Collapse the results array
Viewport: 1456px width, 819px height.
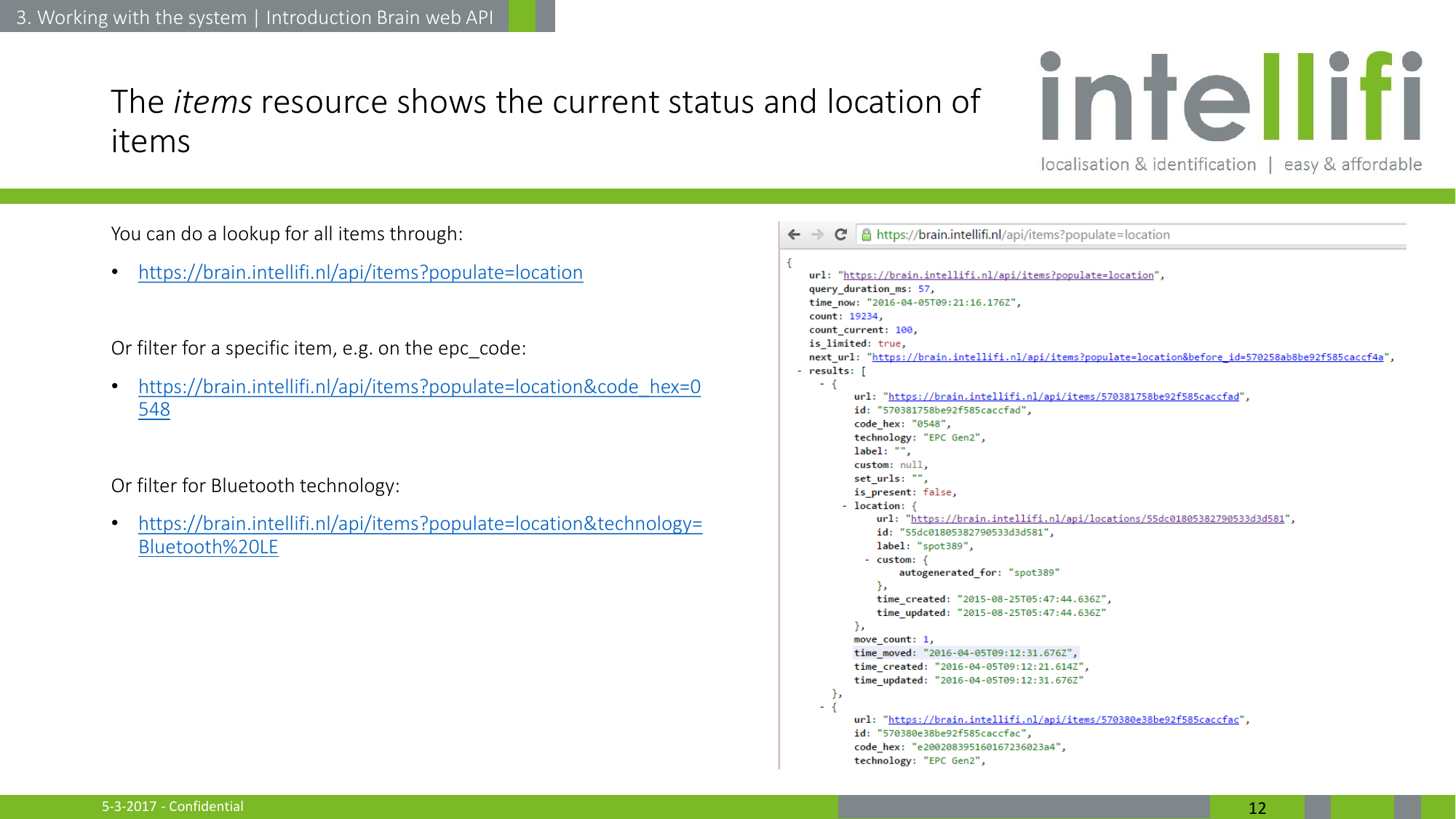(x=799, y=371)
